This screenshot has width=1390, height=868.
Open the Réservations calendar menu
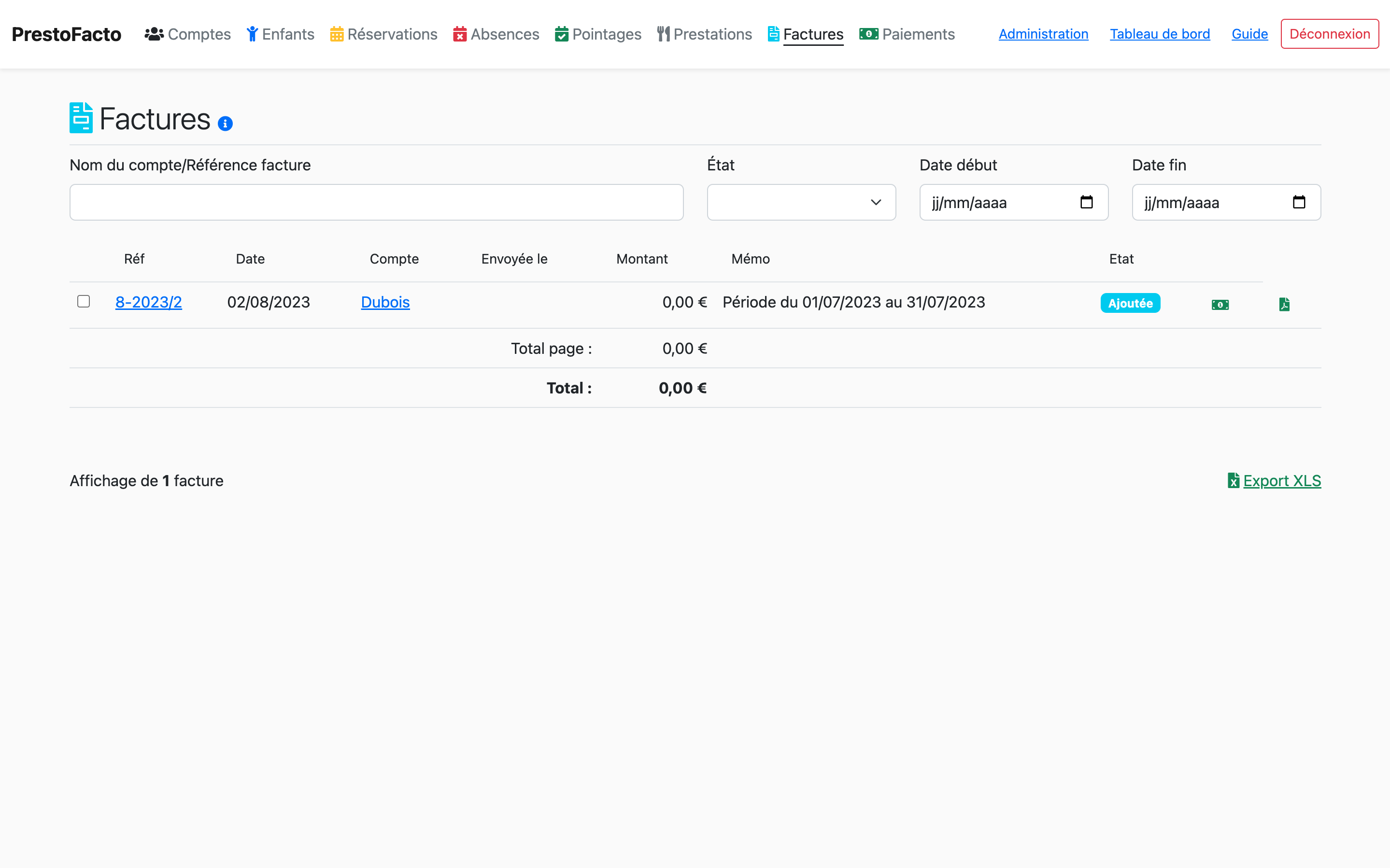click(x=383, y=34)
